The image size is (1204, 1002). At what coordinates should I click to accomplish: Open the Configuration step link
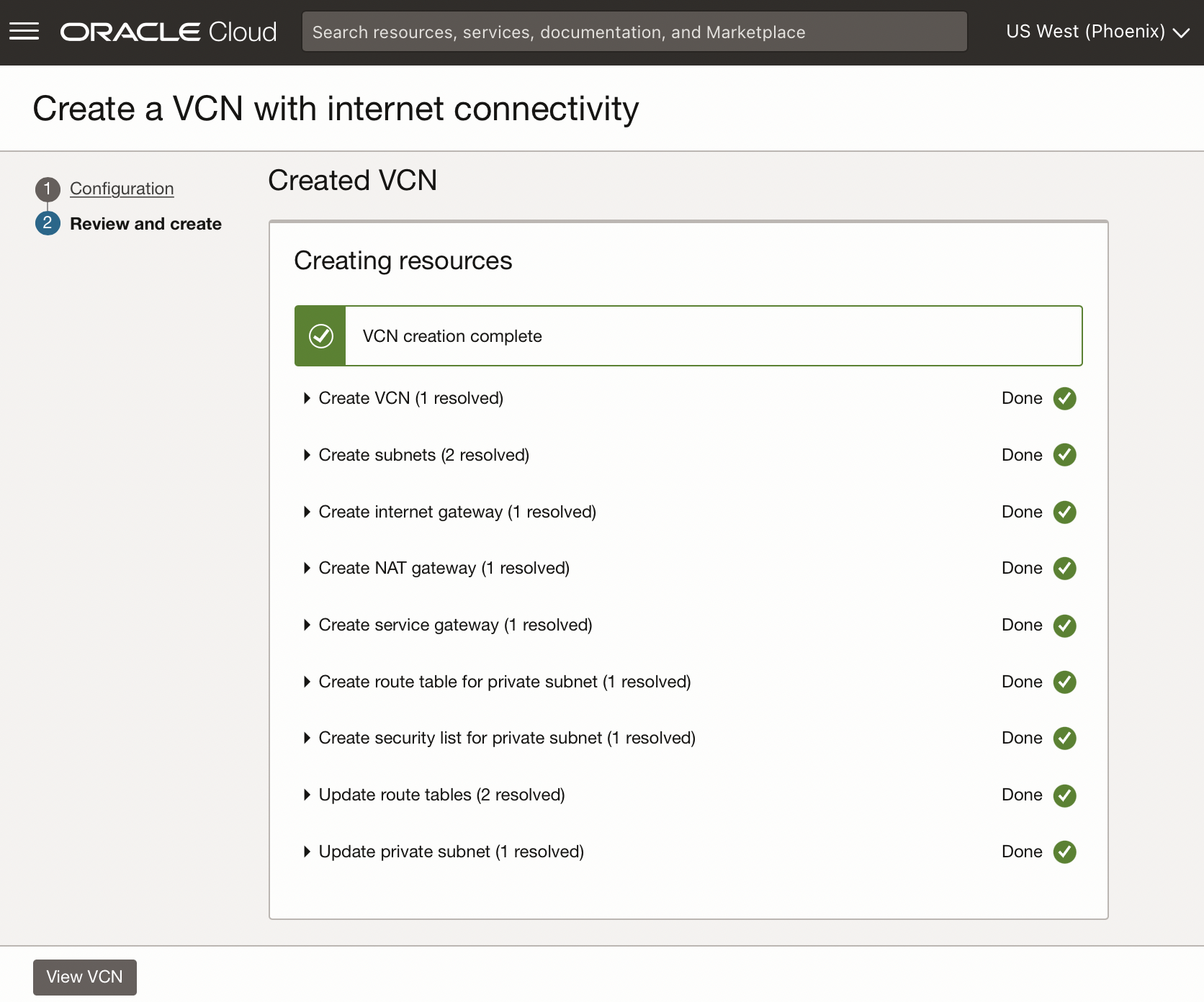point(121,189)
